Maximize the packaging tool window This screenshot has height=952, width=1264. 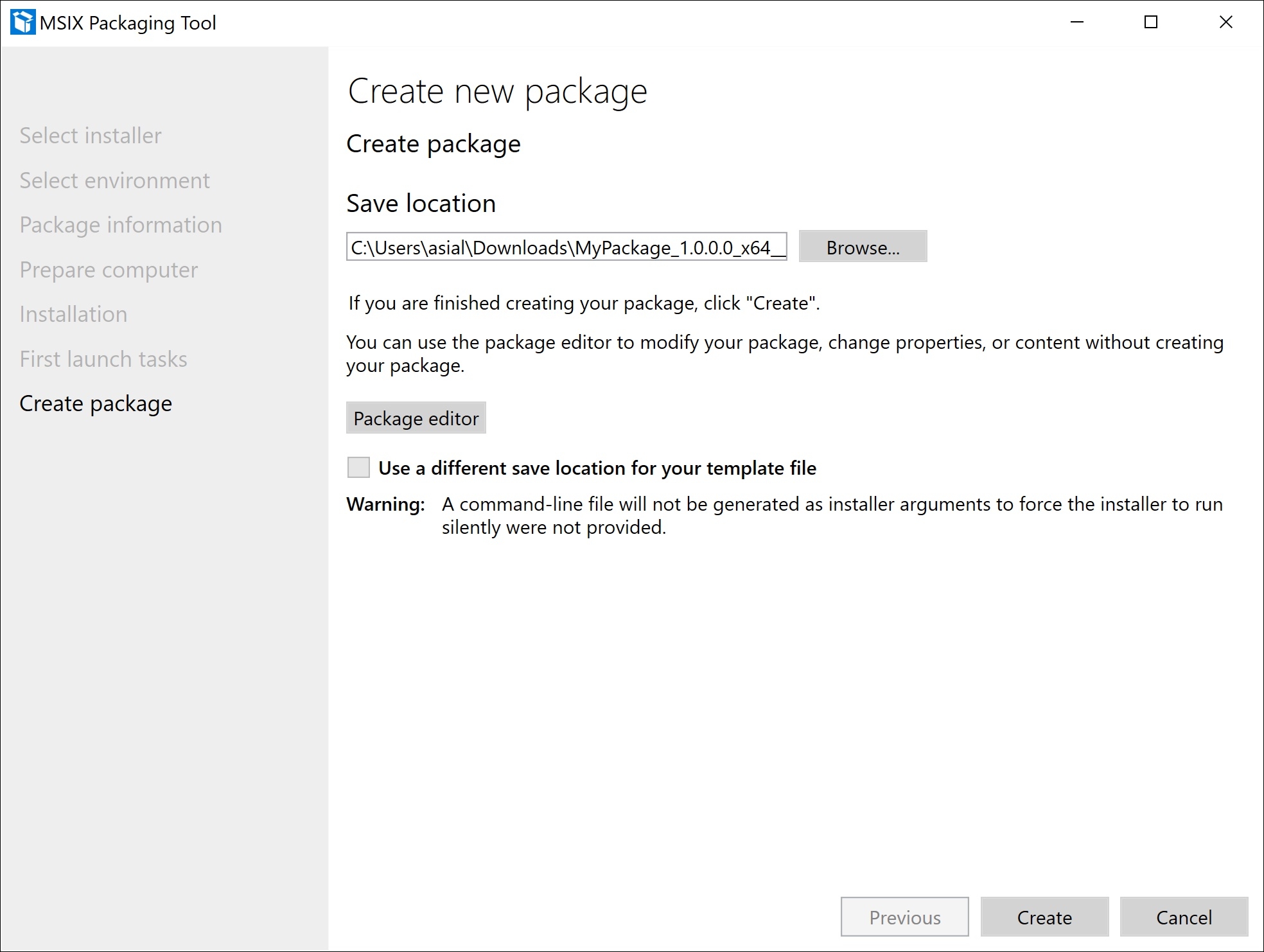click(1151, 22)
